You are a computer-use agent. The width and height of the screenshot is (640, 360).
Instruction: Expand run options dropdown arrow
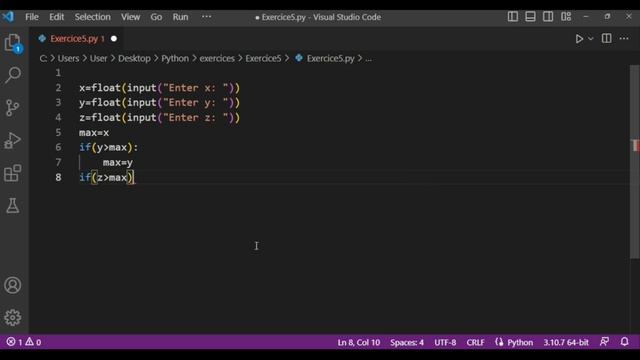591,39
